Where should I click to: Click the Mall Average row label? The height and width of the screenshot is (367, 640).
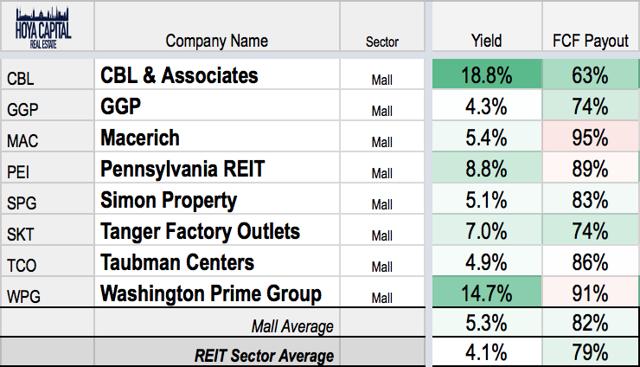point(292,326)
